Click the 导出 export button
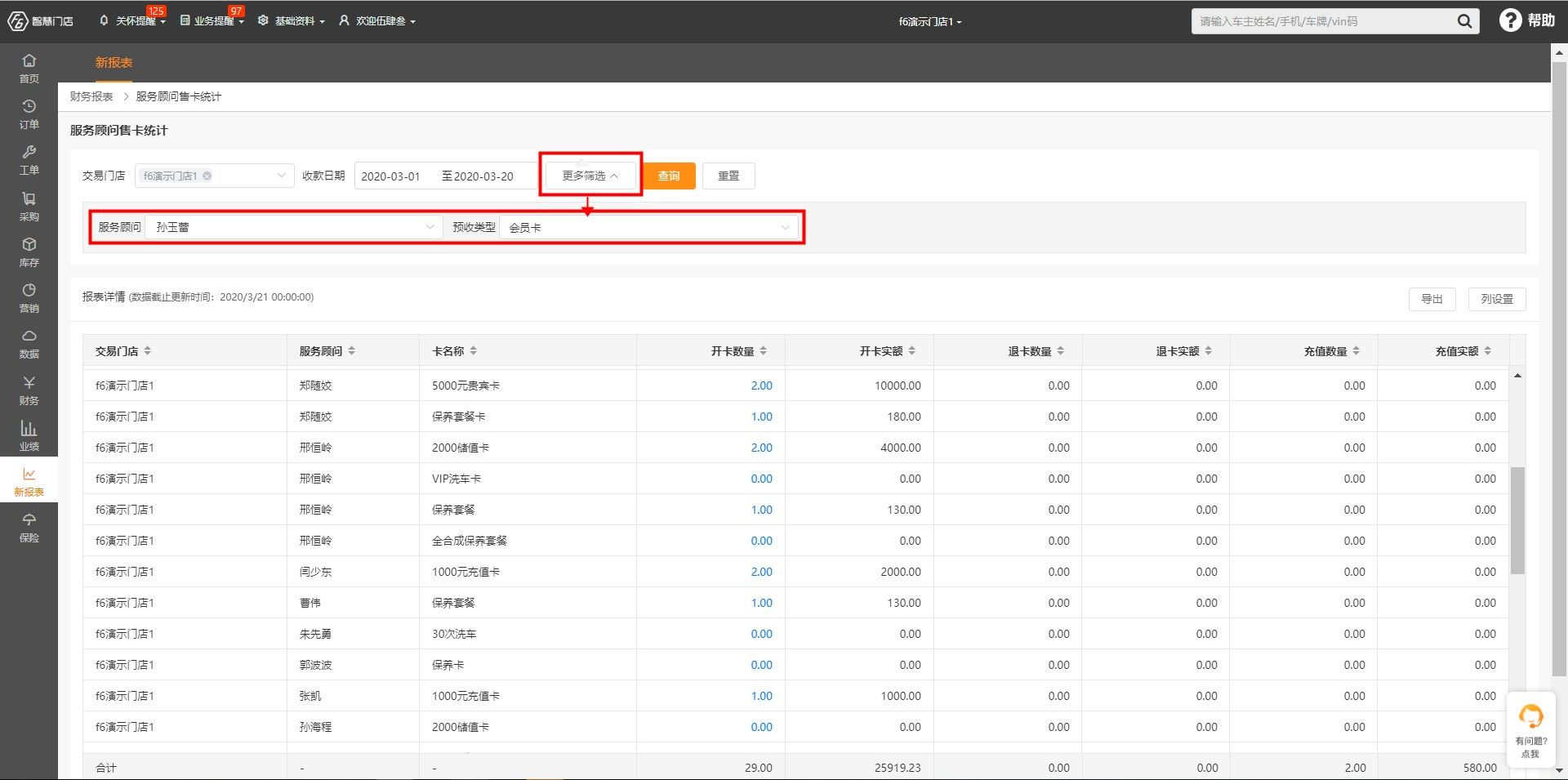1568x780 pixels. [1432, 299]
